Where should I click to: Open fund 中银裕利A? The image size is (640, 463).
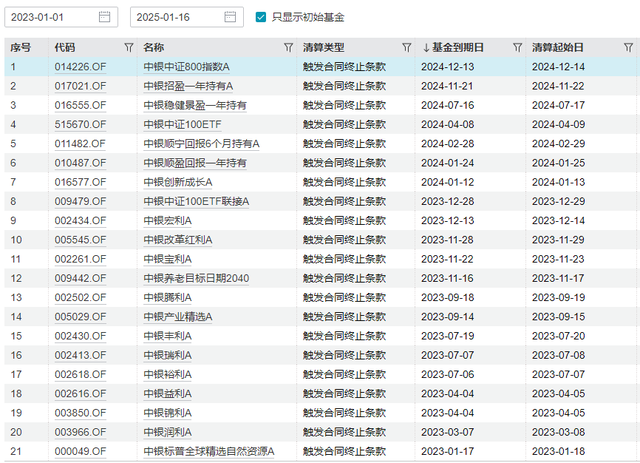pos(167,374)
